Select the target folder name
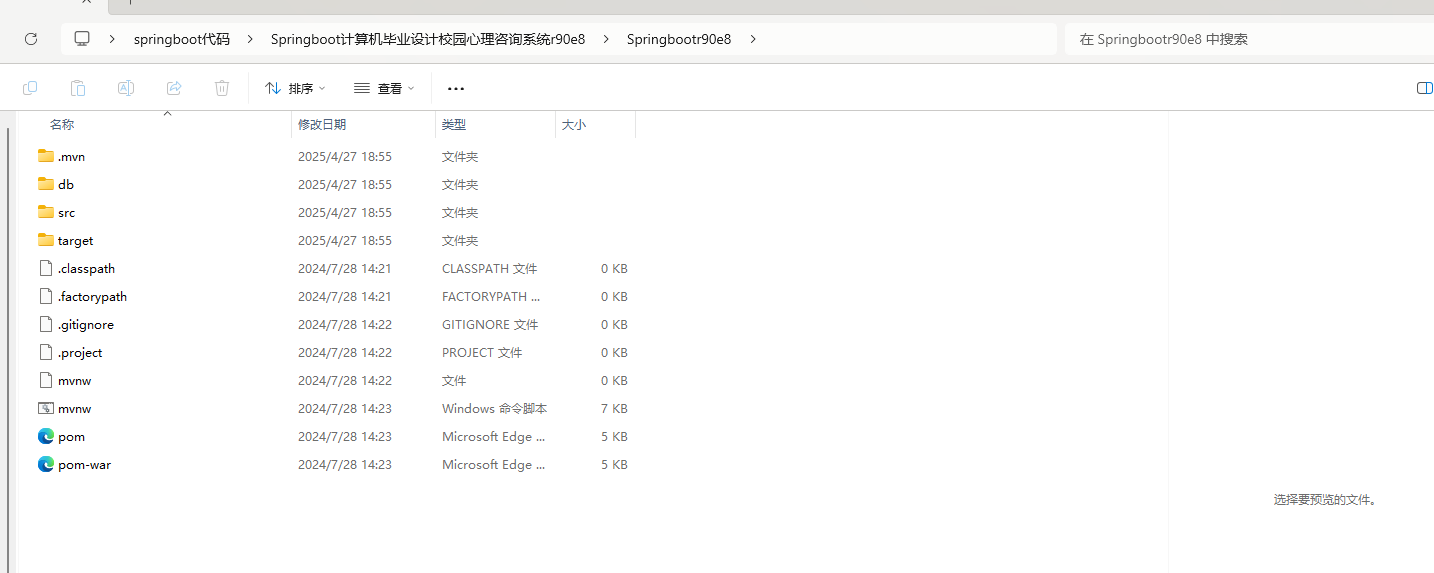The height and width of the screenshot is (573, 1434). 76,241
